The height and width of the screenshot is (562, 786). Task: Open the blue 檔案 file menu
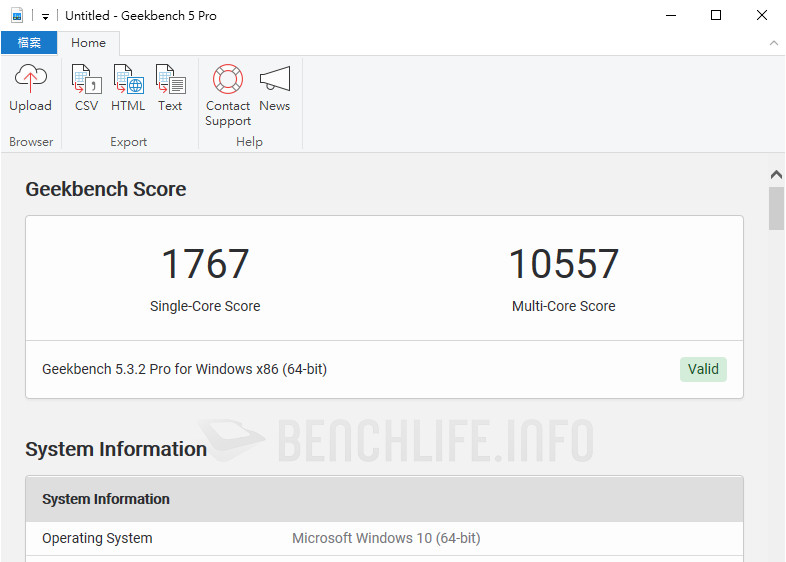[x=29, y=43]
